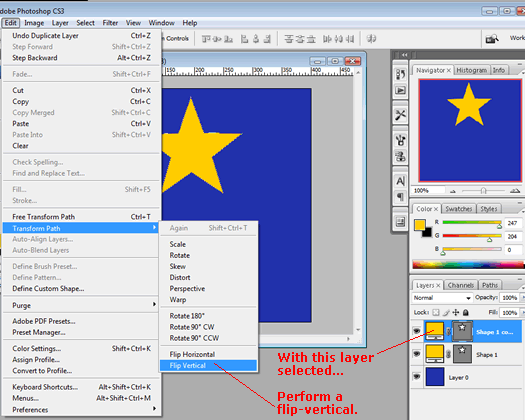The height and width of the screenshot is (420, 525).
Task: Select Free Transform Path
Action: [81, 217]
